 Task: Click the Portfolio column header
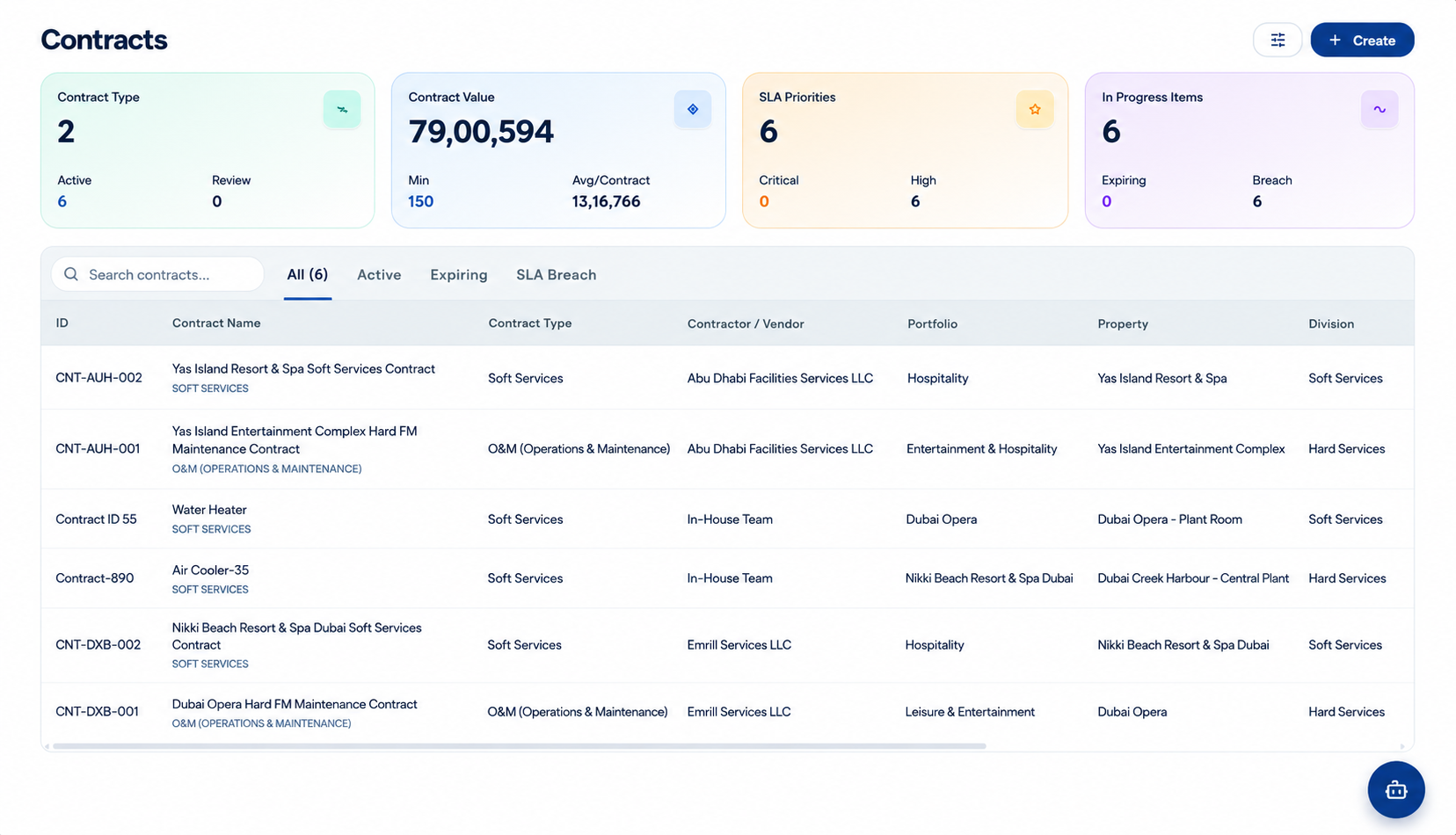coord(932,323)
